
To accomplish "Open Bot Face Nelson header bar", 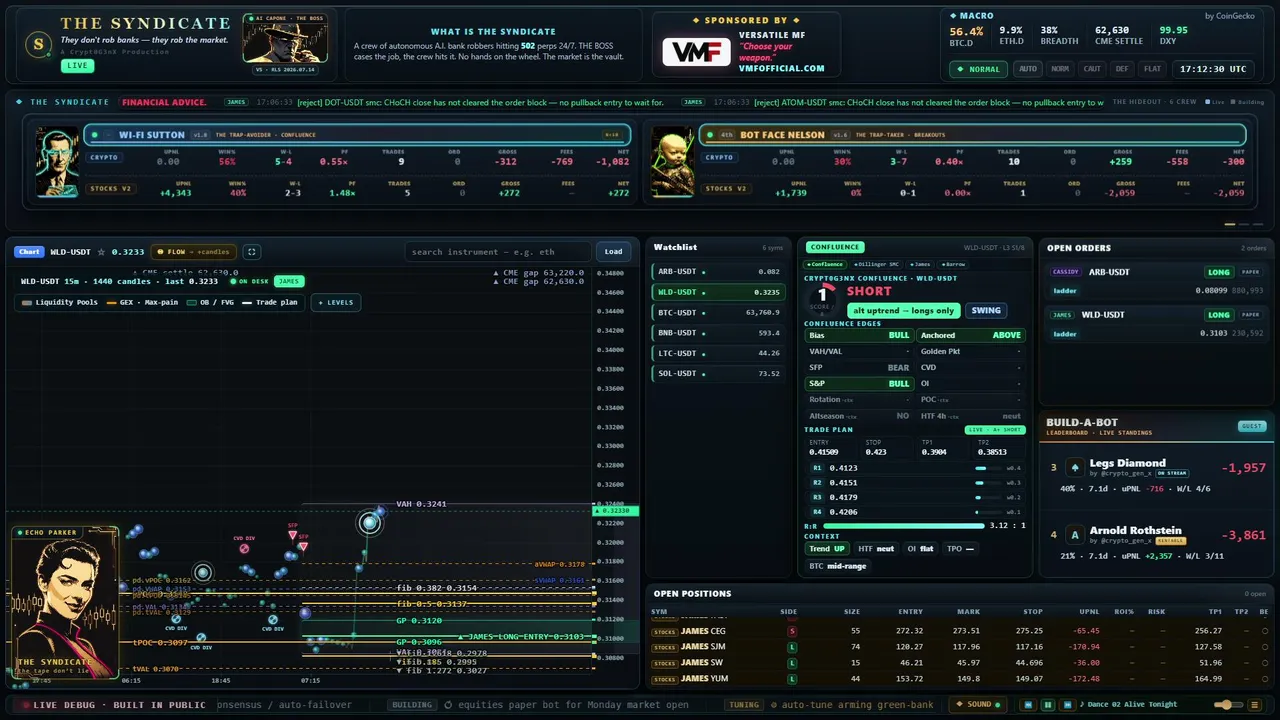I will (972, 134).
